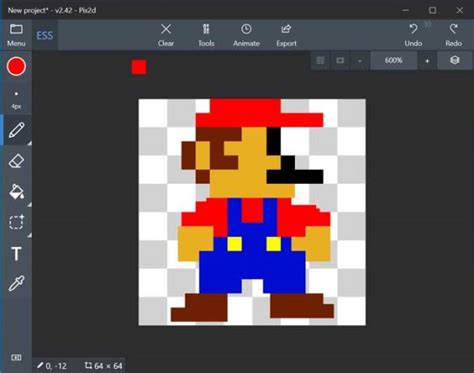
Task: Select the rectangular Selection tool
Action: click(16, 222)
